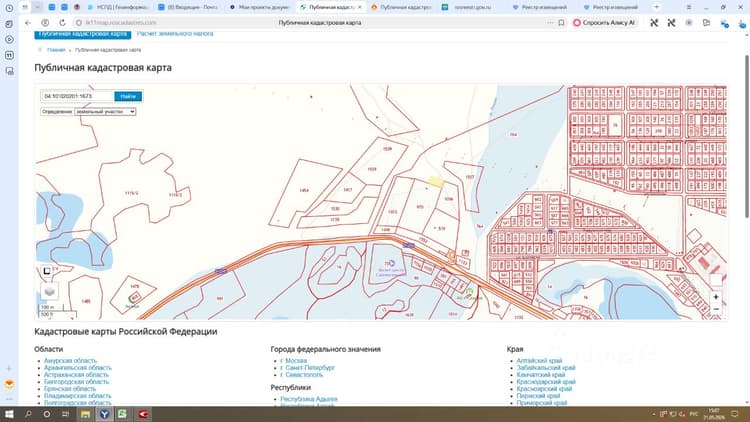This screenshot has height=422, width=750.
Task: Open Windows search magnifier on taskbar
Action: tap(28, 414)
